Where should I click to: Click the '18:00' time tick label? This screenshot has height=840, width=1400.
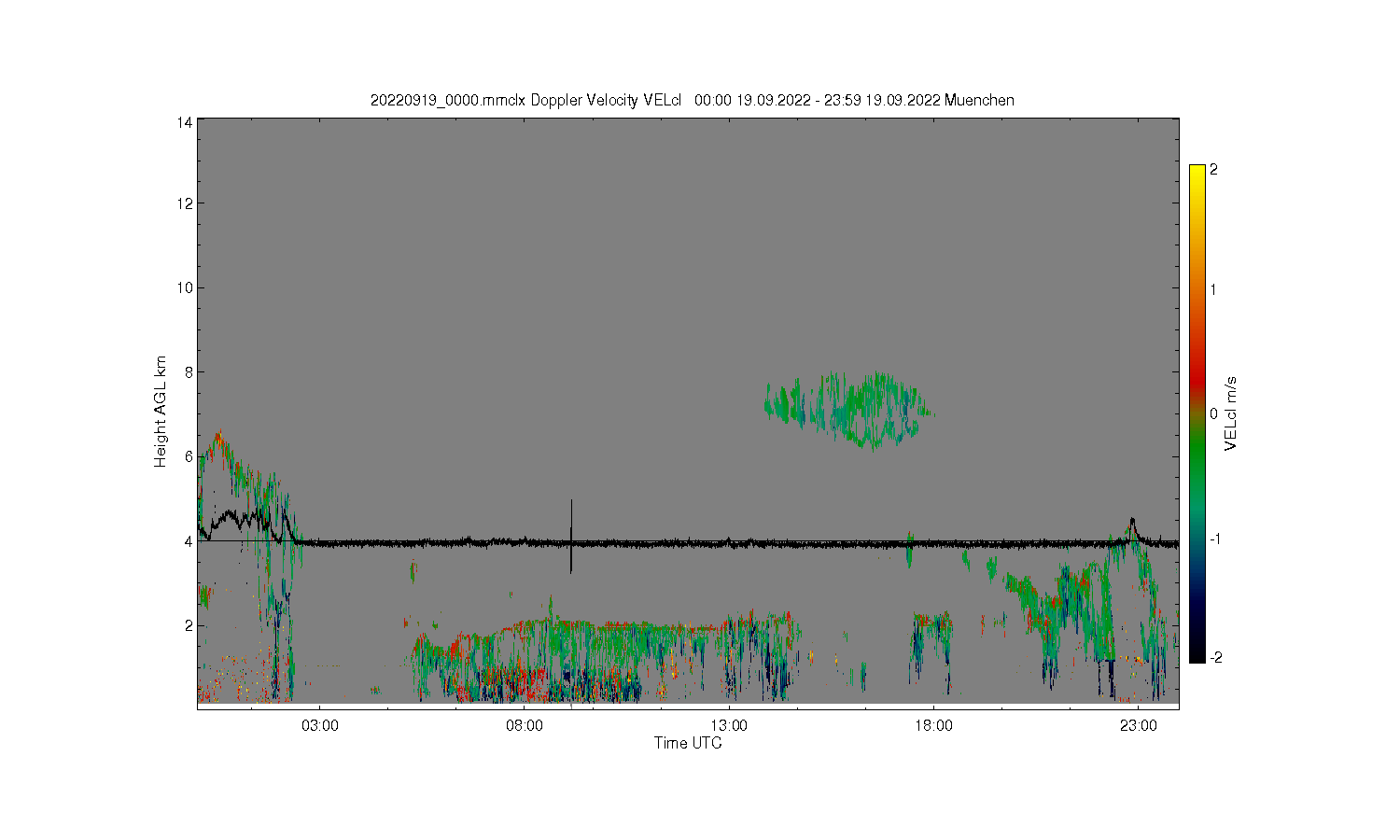[x=933, y=726]
